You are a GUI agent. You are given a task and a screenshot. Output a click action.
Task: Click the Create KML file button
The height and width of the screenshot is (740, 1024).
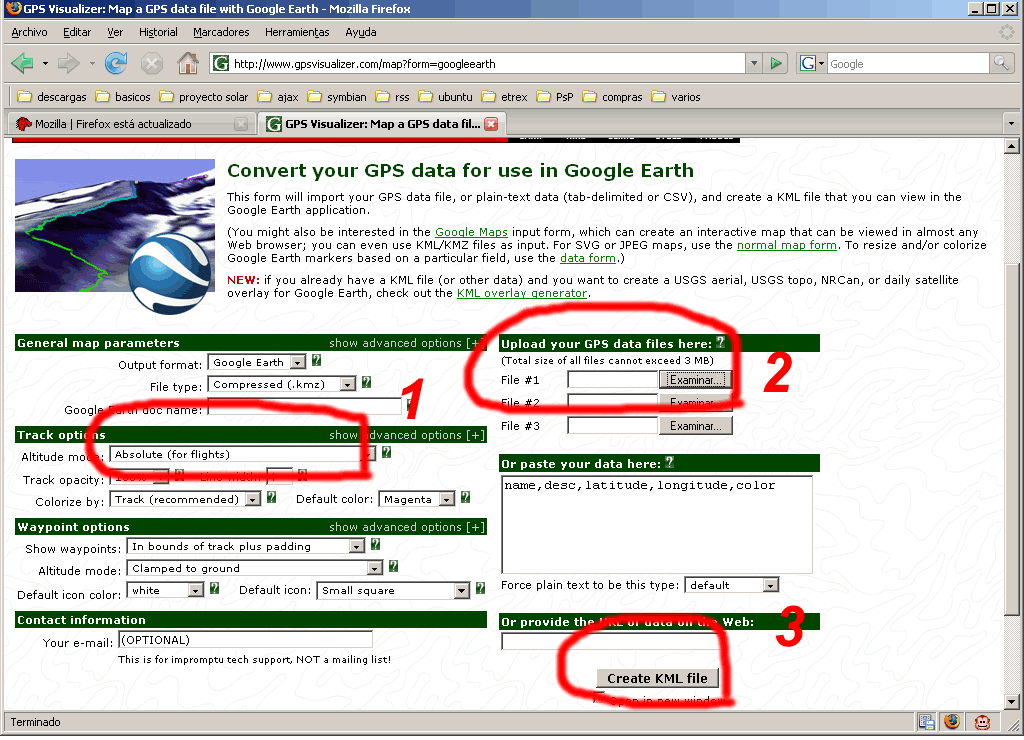(657, 679)
